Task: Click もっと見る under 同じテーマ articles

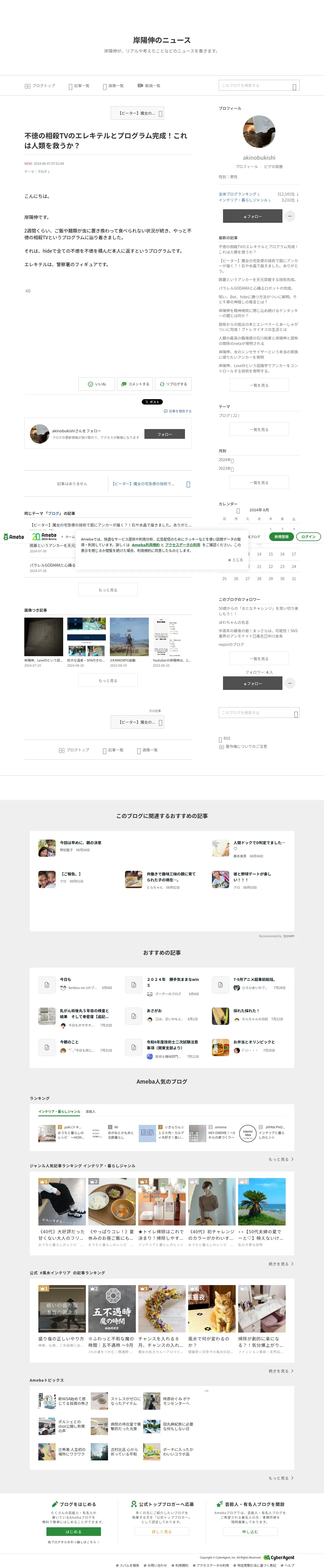Action: [108, 589]
